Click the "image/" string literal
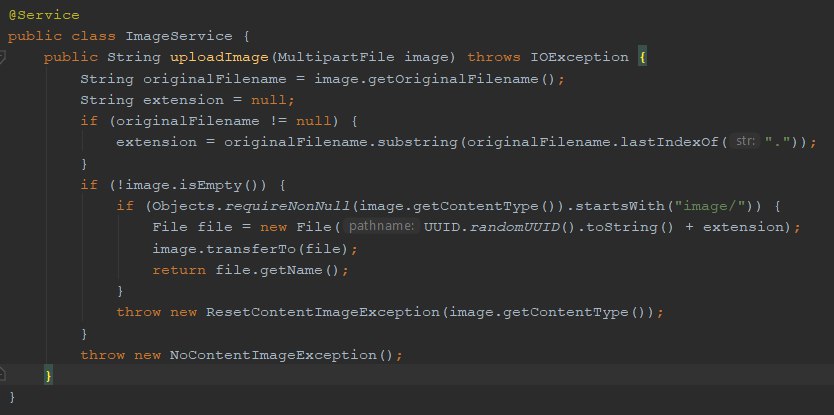The width and height of the screenshot is (834, 415). coord(711,206)
